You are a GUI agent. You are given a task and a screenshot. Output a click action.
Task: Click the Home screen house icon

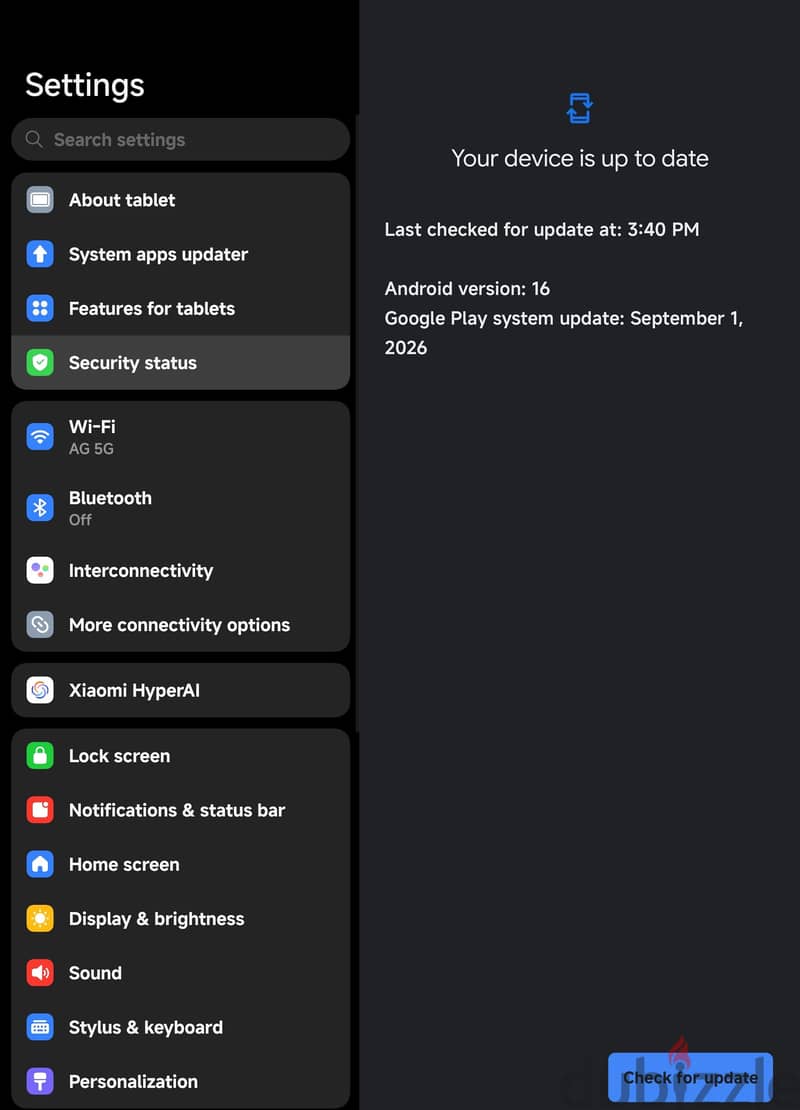point(40,864)
